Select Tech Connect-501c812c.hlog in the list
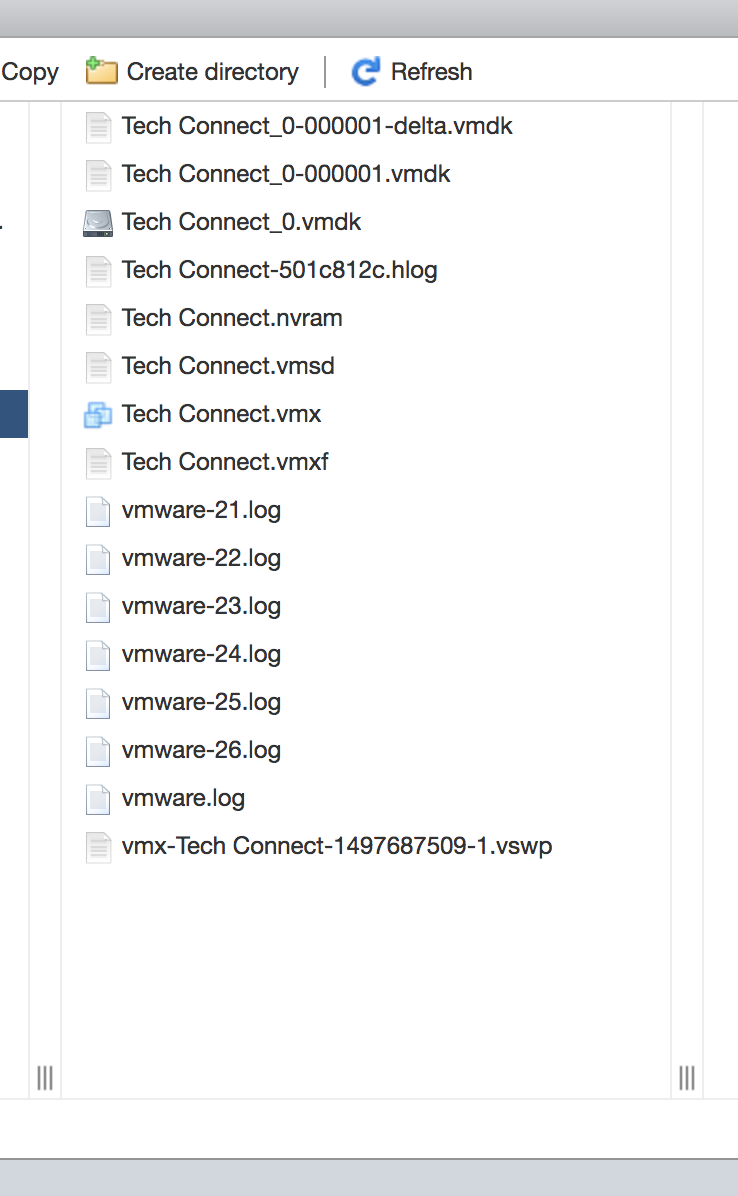 [280, 270]
